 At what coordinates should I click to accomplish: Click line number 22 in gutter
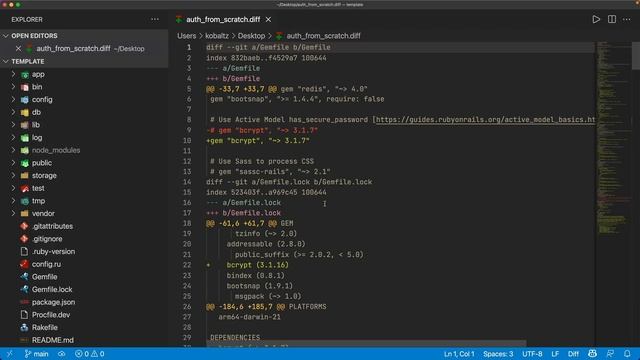coord(187,265)
